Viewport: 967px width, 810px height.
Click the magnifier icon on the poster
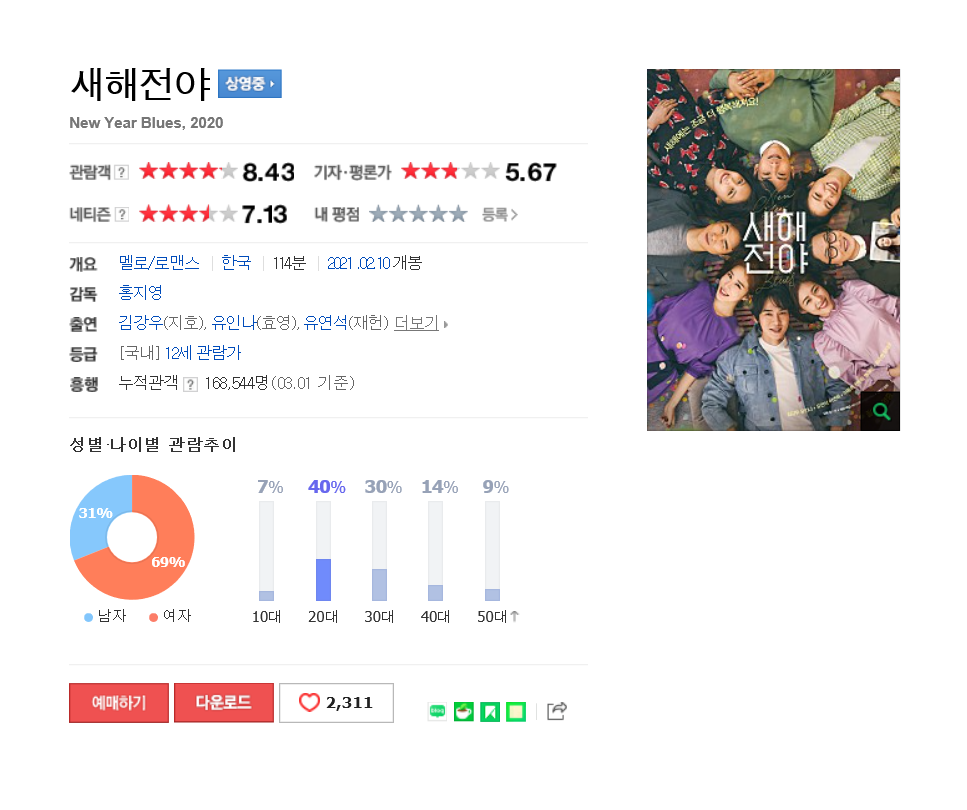(x=880, y=411)
